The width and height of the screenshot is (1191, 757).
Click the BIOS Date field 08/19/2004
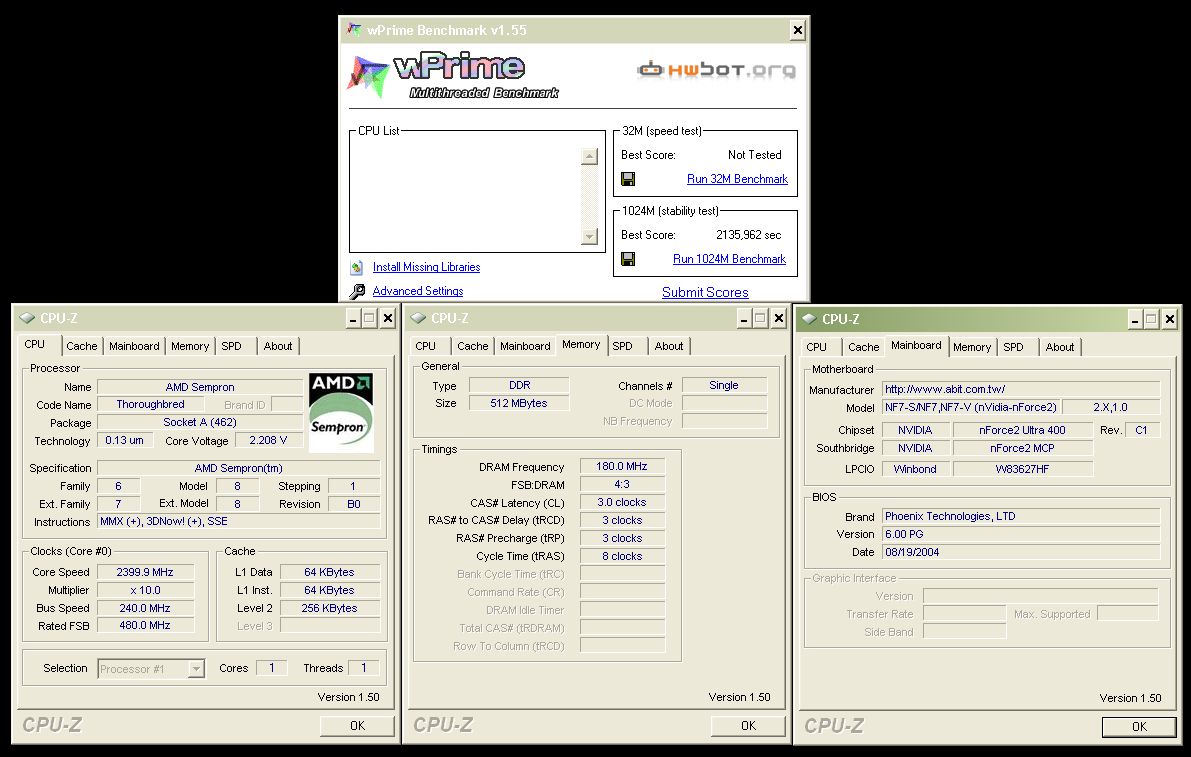tap(1021, 552)
